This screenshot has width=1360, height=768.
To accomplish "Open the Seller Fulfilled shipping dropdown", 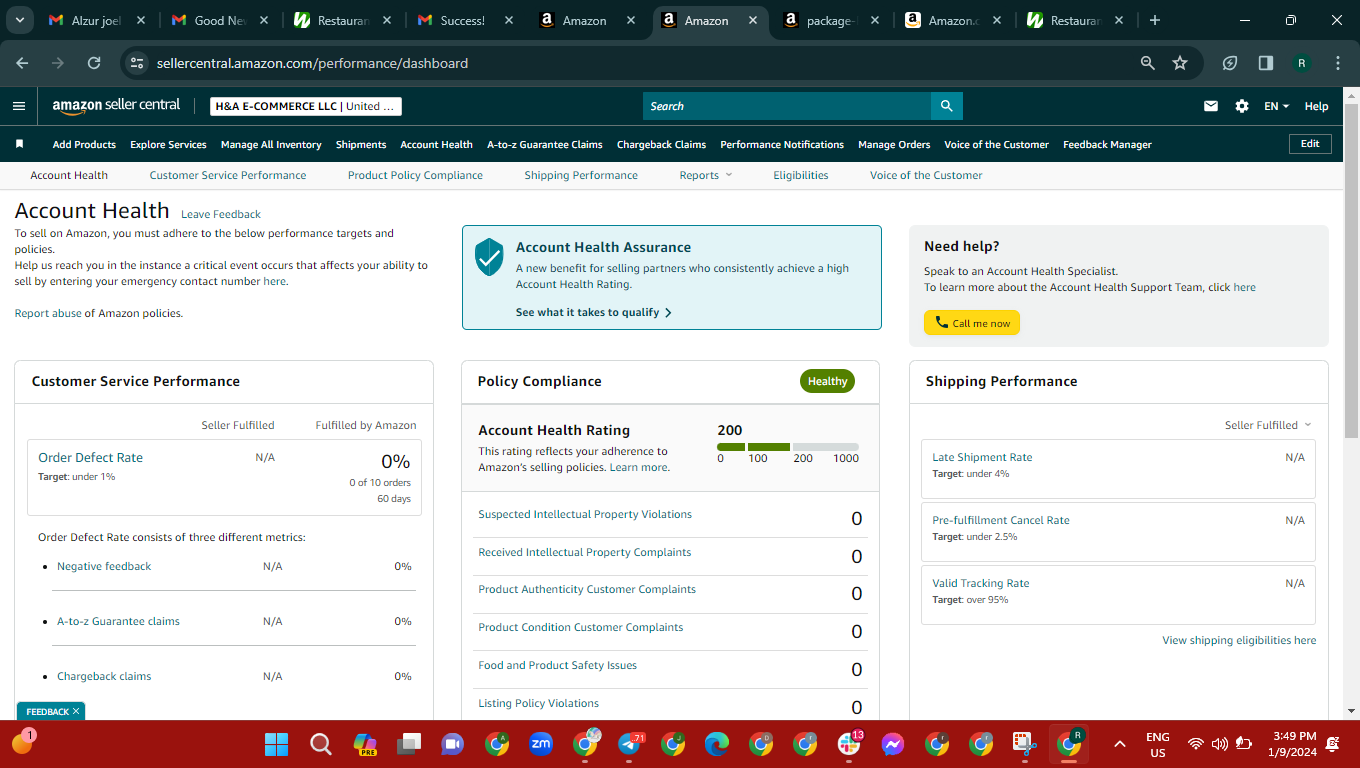I will point(1268,425).
